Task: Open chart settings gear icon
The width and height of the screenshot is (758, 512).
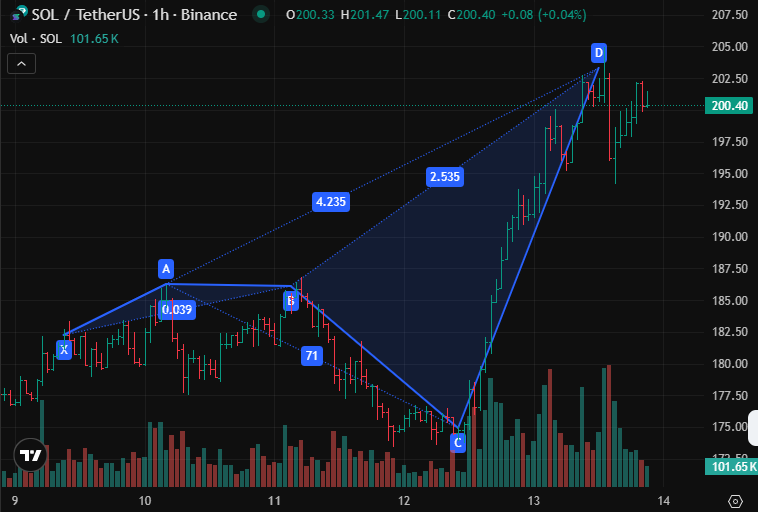Action: pos(735,501)
